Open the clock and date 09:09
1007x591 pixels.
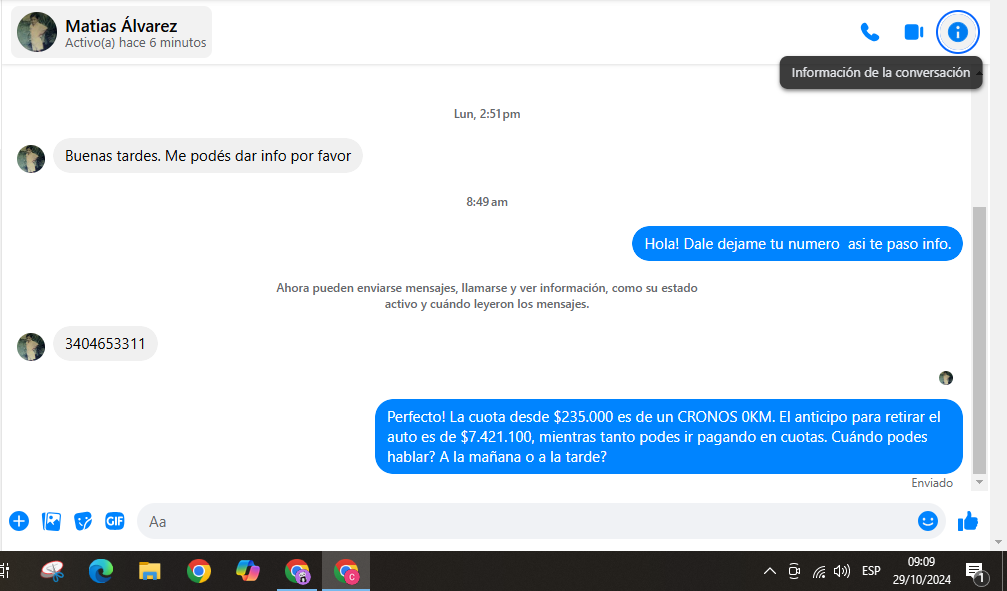coord(922,570)
